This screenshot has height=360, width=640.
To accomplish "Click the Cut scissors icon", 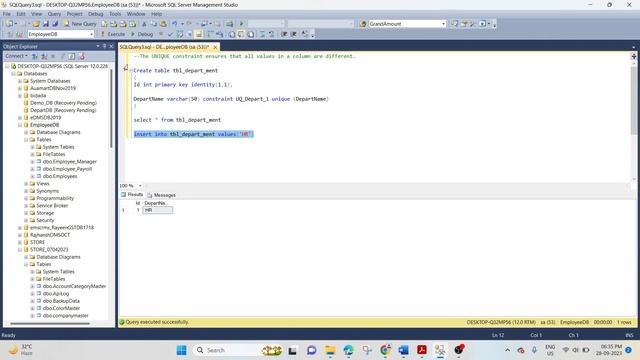I will point(144,24).
